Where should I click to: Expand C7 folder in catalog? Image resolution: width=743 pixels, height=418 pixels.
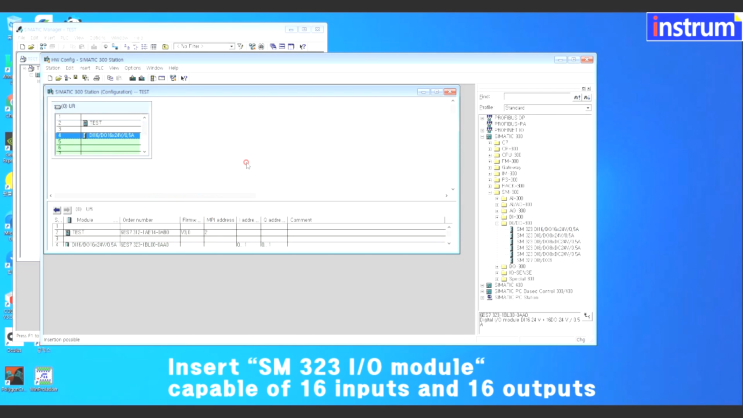[490, 143]
